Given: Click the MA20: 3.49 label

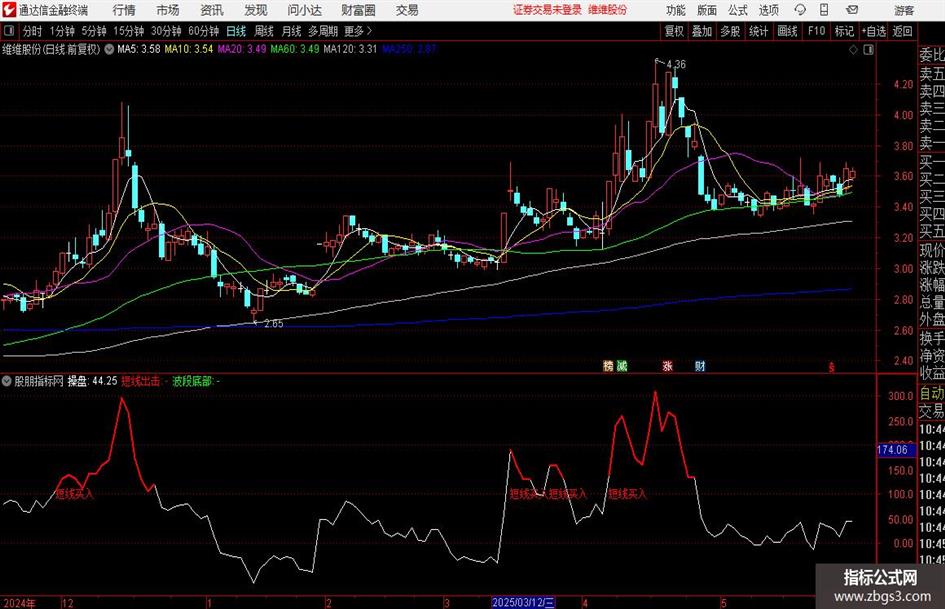Looking at the screenshot, I should [x=242, y=49].
